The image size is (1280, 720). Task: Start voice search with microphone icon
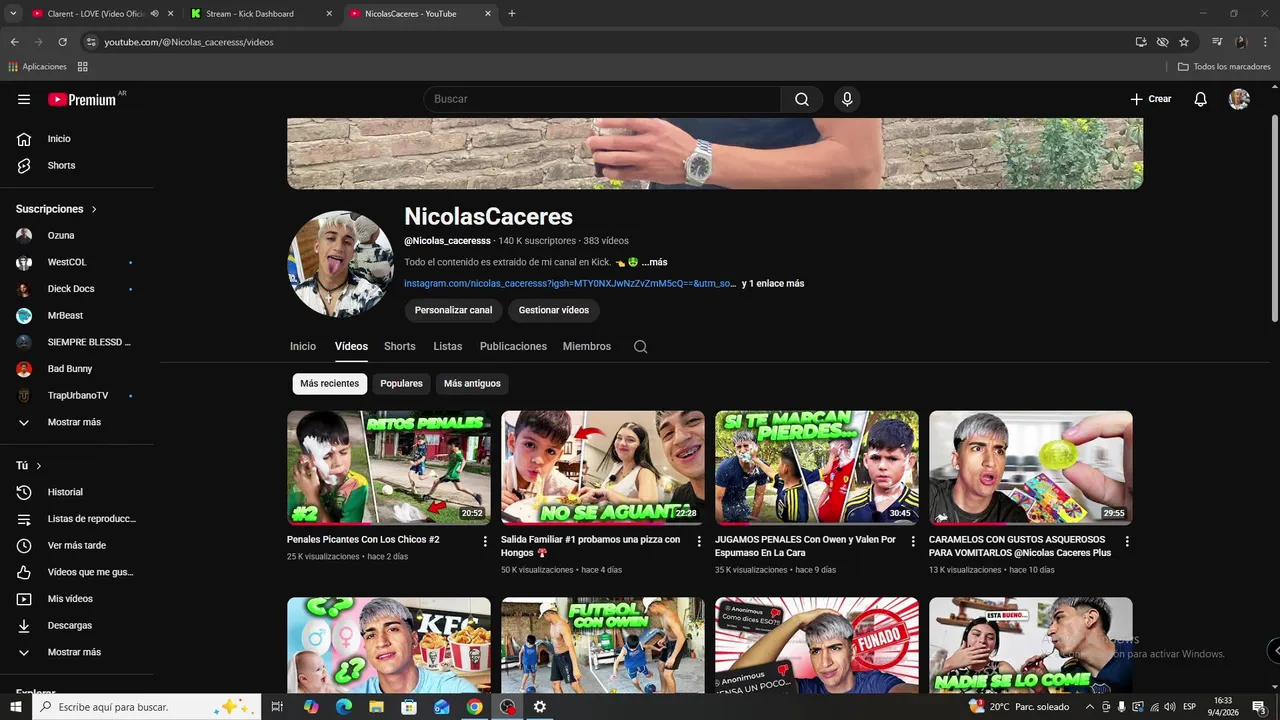[x=847, y=99]
